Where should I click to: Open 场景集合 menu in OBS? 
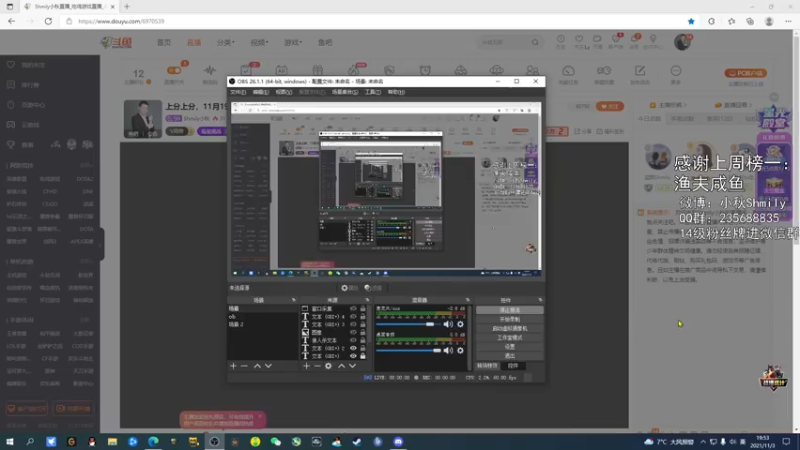pos(345,92)
